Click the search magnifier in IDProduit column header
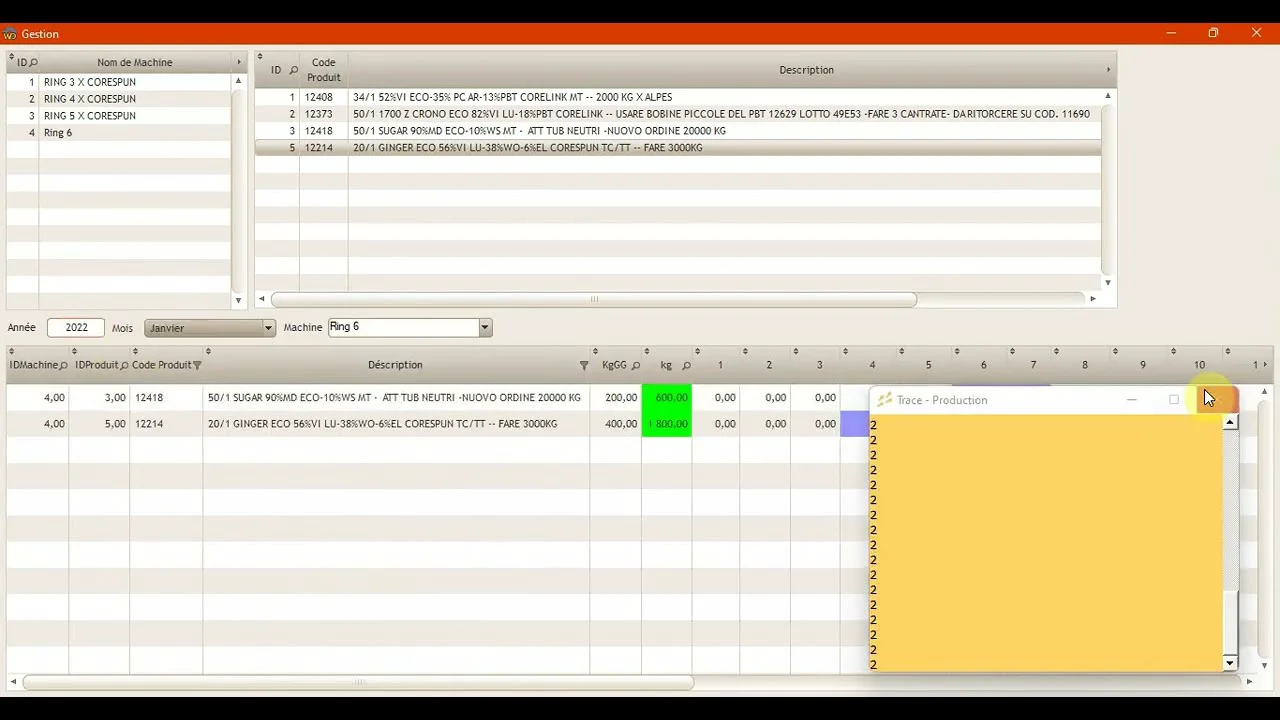The height and width of the screenshot is (720, 1280). pyautogui.click(x=125, y=366)
